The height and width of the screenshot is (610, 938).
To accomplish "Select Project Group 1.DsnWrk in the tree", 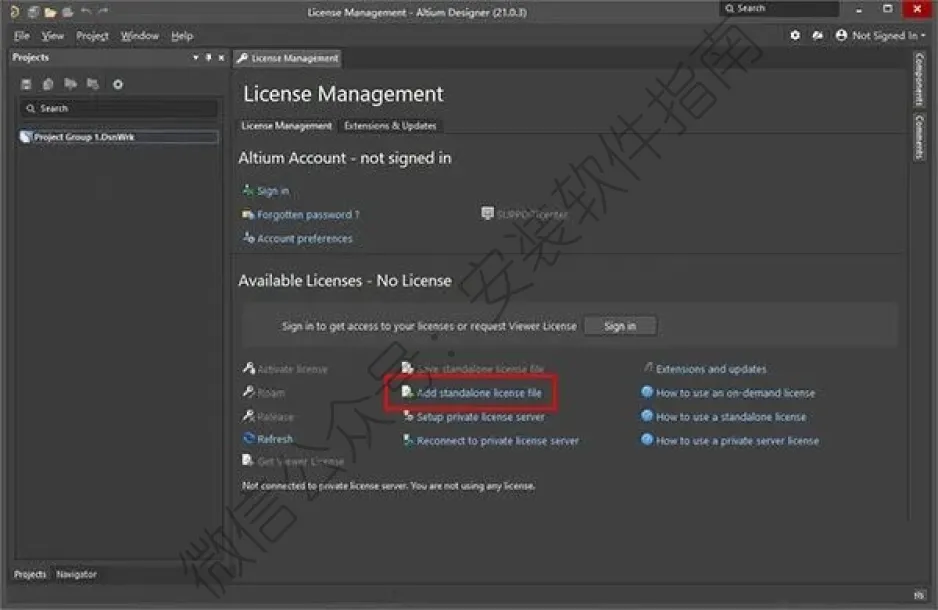I will [118, 137].
